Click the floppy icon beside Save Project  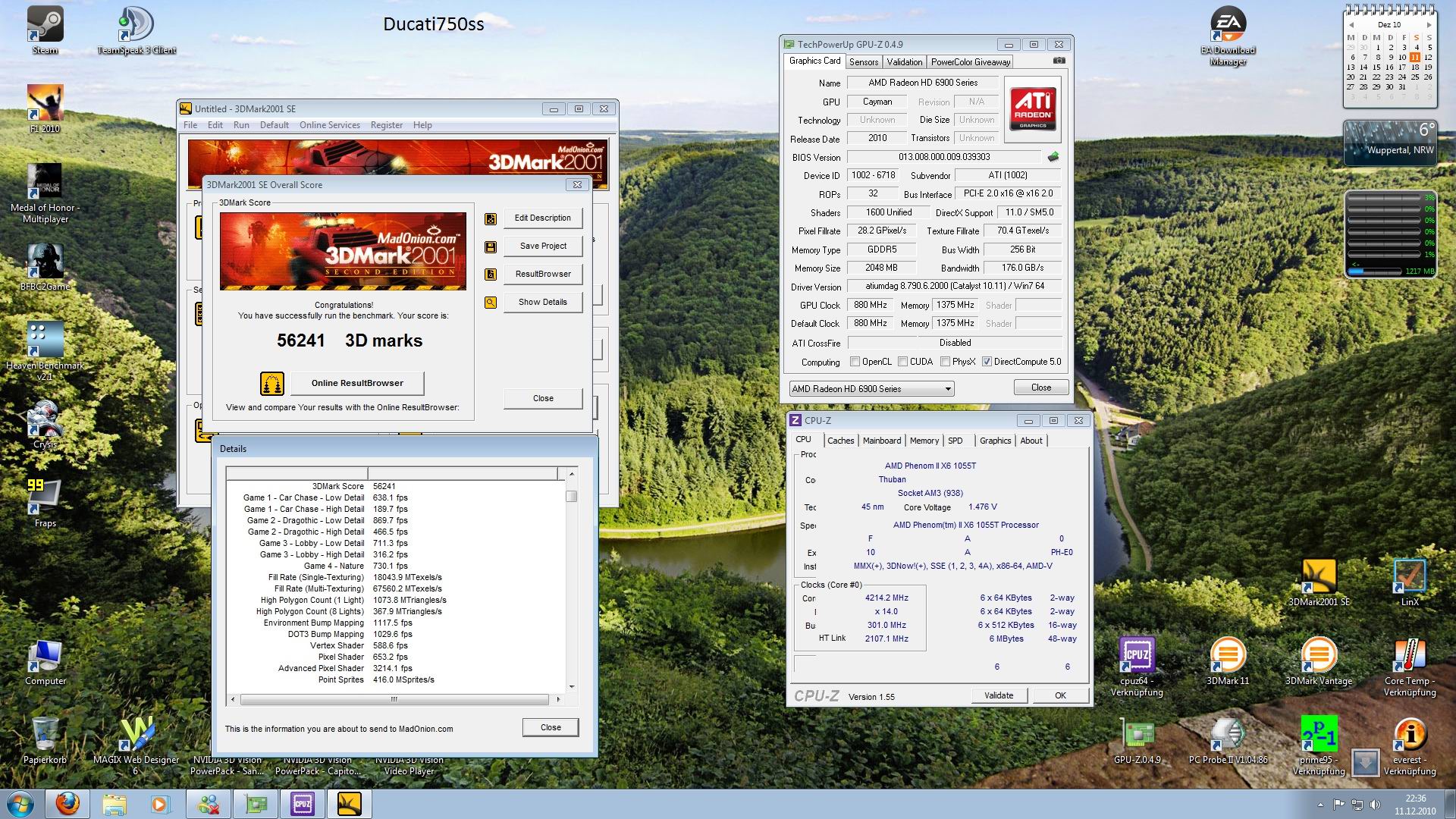(x=491, y=246)
